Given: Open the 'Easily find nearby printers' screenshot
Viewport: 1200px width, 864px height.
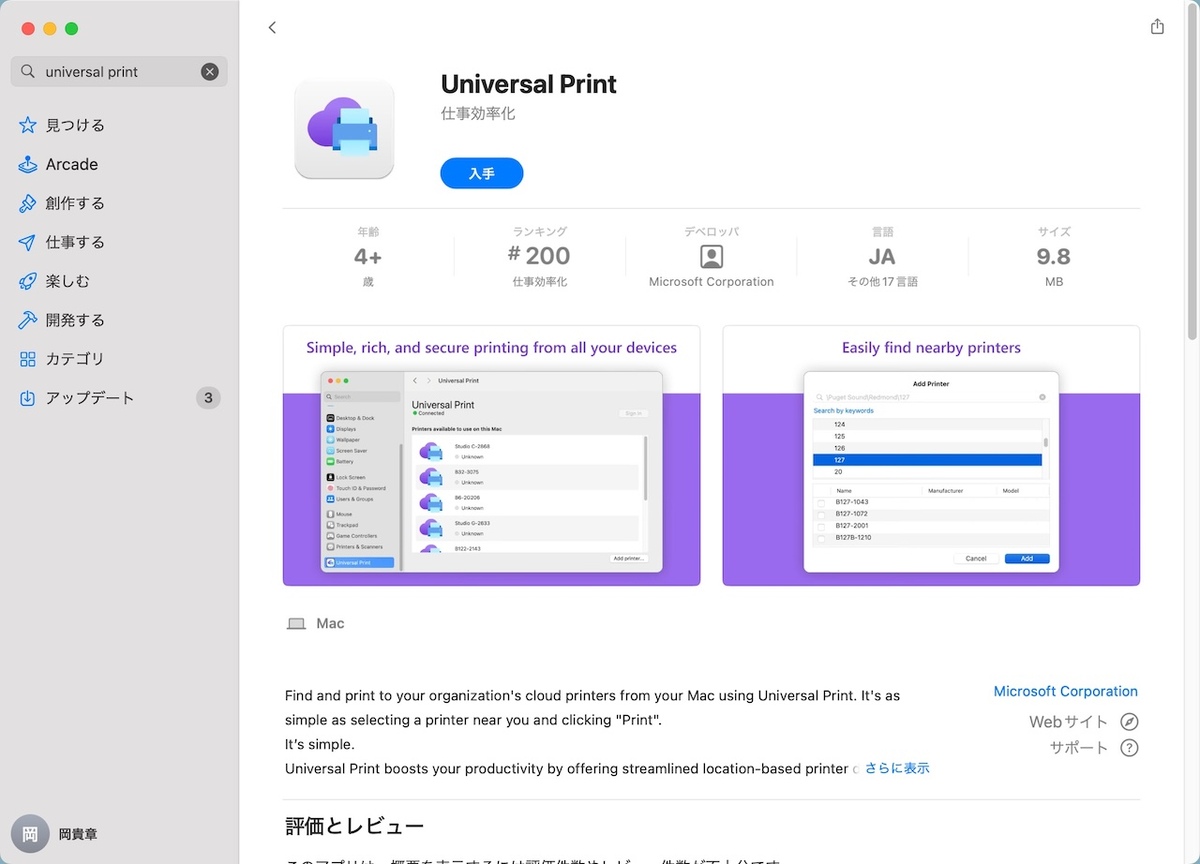Looking at the screenshot, I should coord(931,455).
